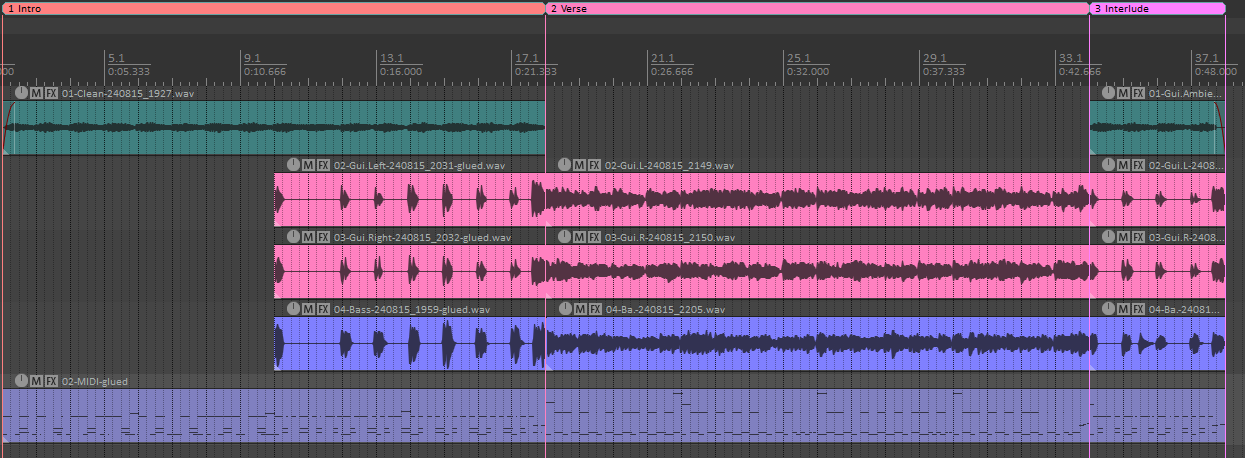Screen dimensions: 1245x458
Task: Toggle mute on 04-Bass-240815_1959-glued.wav
Action: click(x=308, y=309)
